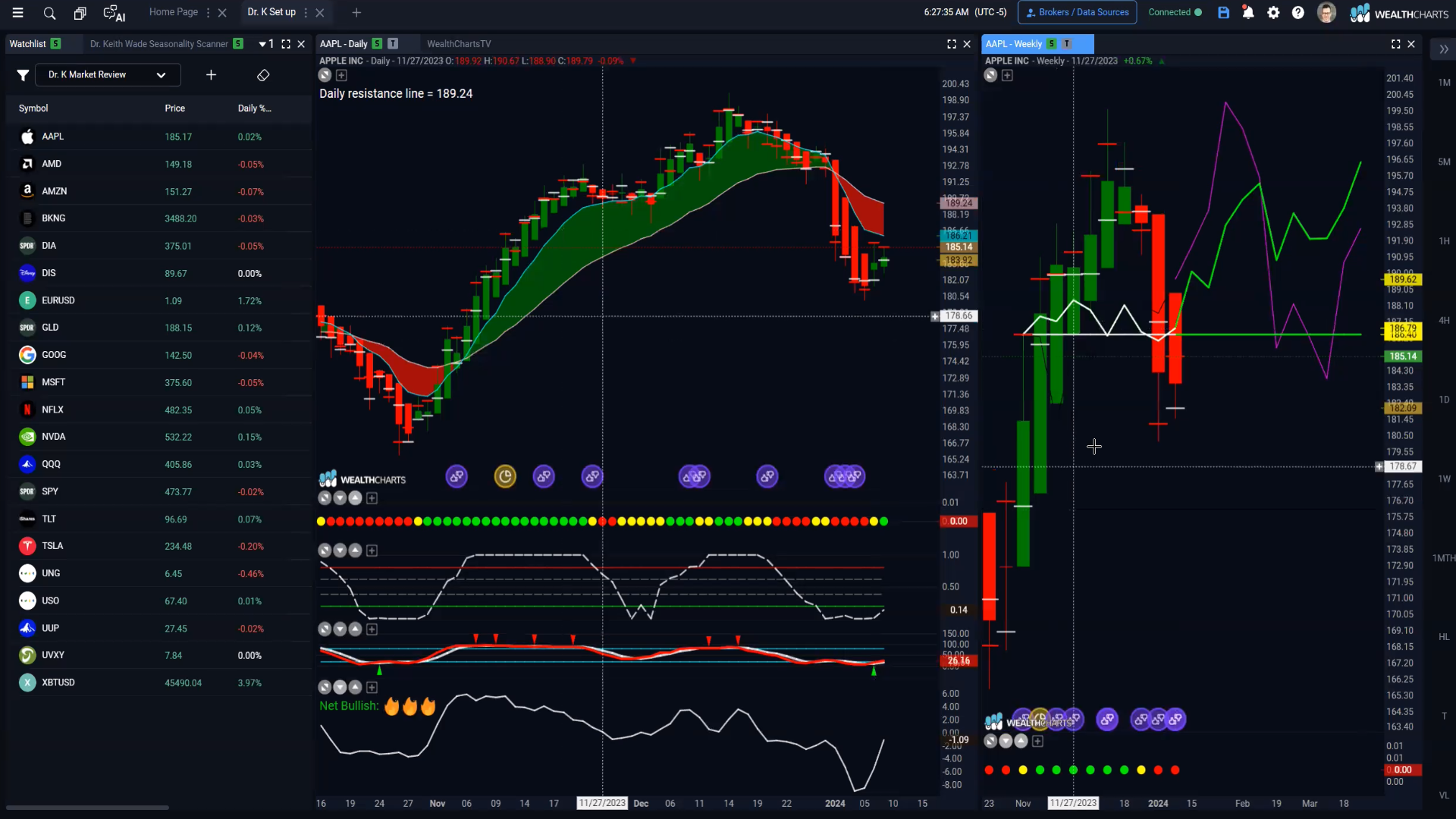Open the WealthChartsTV tab
Screen dimensions: 1456x819
point(459,44)
